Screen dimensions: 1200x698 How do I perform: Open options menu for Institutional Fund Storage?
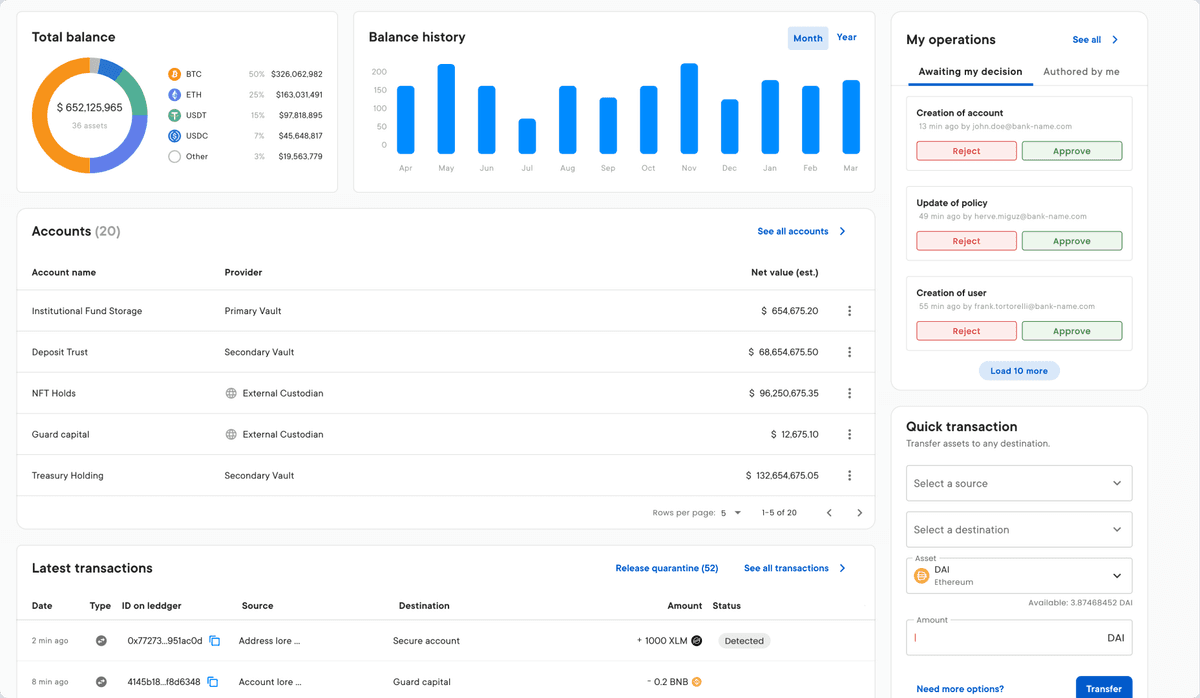[x=849, y=311]
